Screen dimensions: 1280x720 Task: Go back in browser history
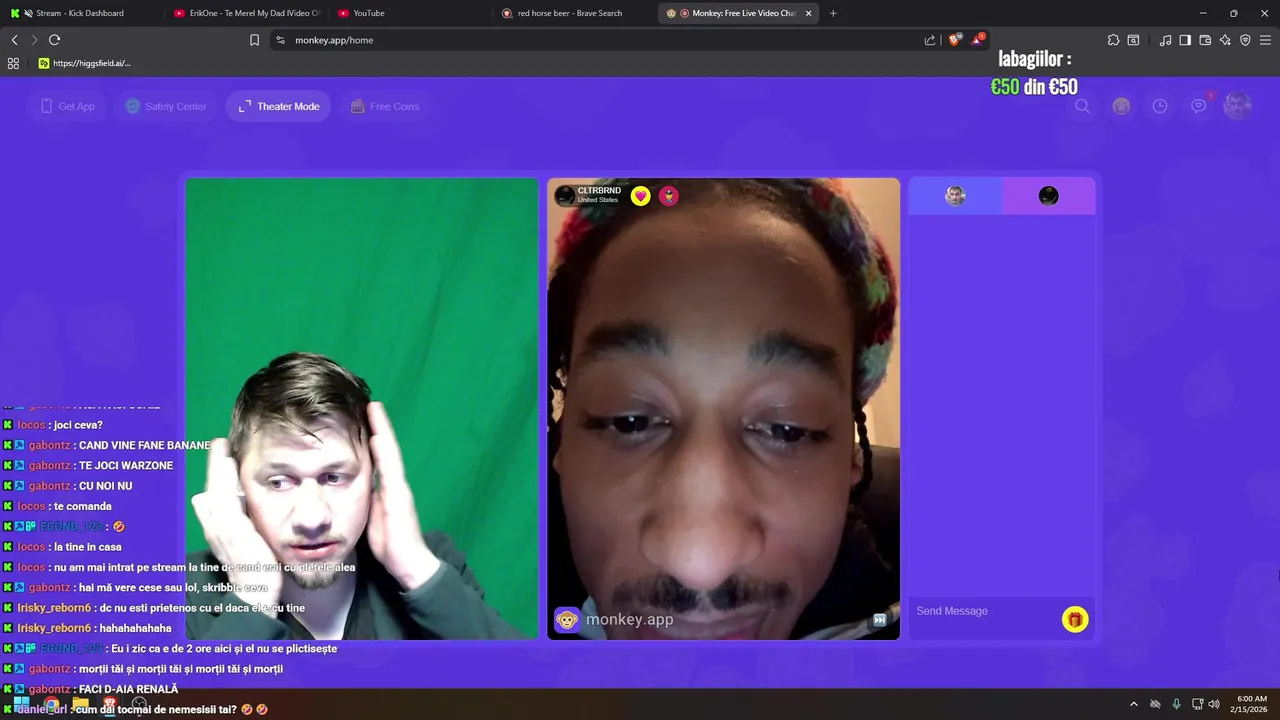[x=14, y=40]
